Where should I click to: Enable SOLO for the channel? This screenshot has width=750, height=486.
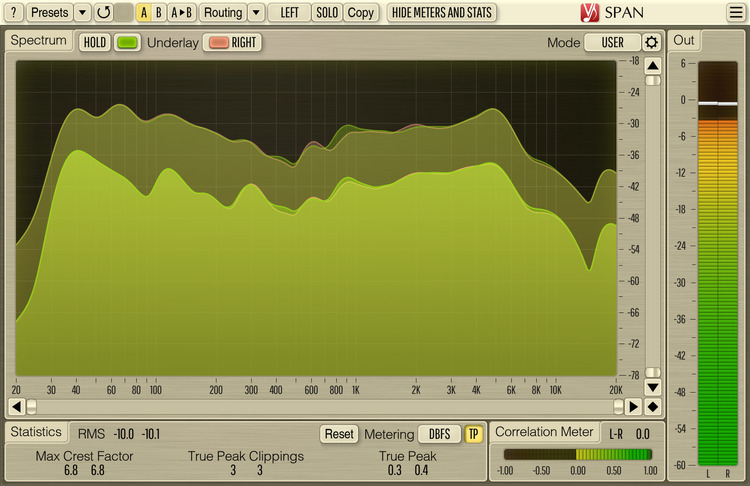click(327, 13)
